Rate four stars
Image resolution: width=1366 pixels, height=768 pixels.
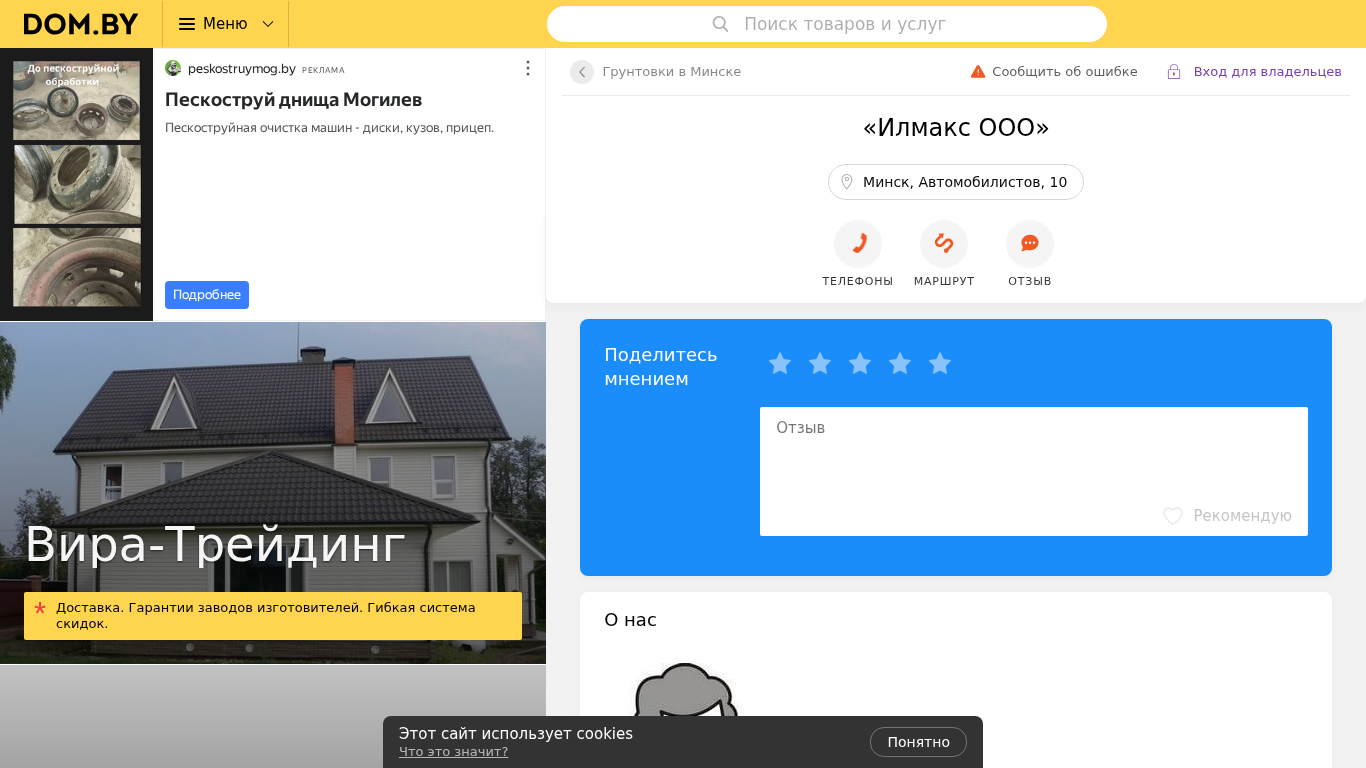pyautogui.click(x=900, y=364)
